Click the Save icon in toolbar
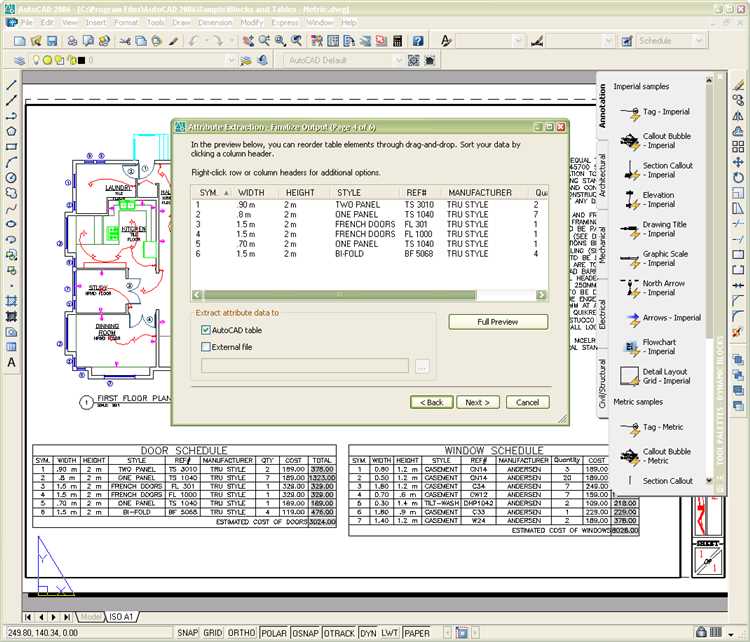This screenshot has width=750, height=642. coord(52,41)
